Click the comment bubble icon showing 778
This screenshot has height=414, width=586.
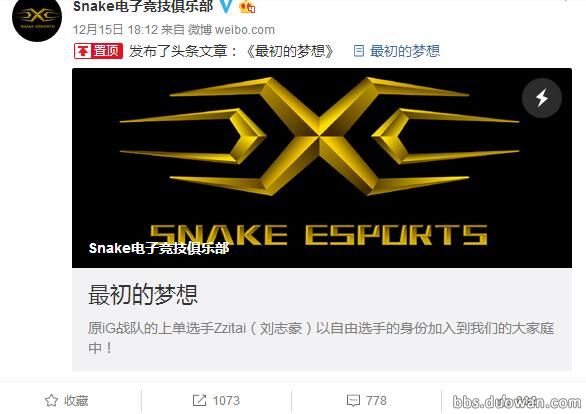pyautogui.click(x=353, y=401)
